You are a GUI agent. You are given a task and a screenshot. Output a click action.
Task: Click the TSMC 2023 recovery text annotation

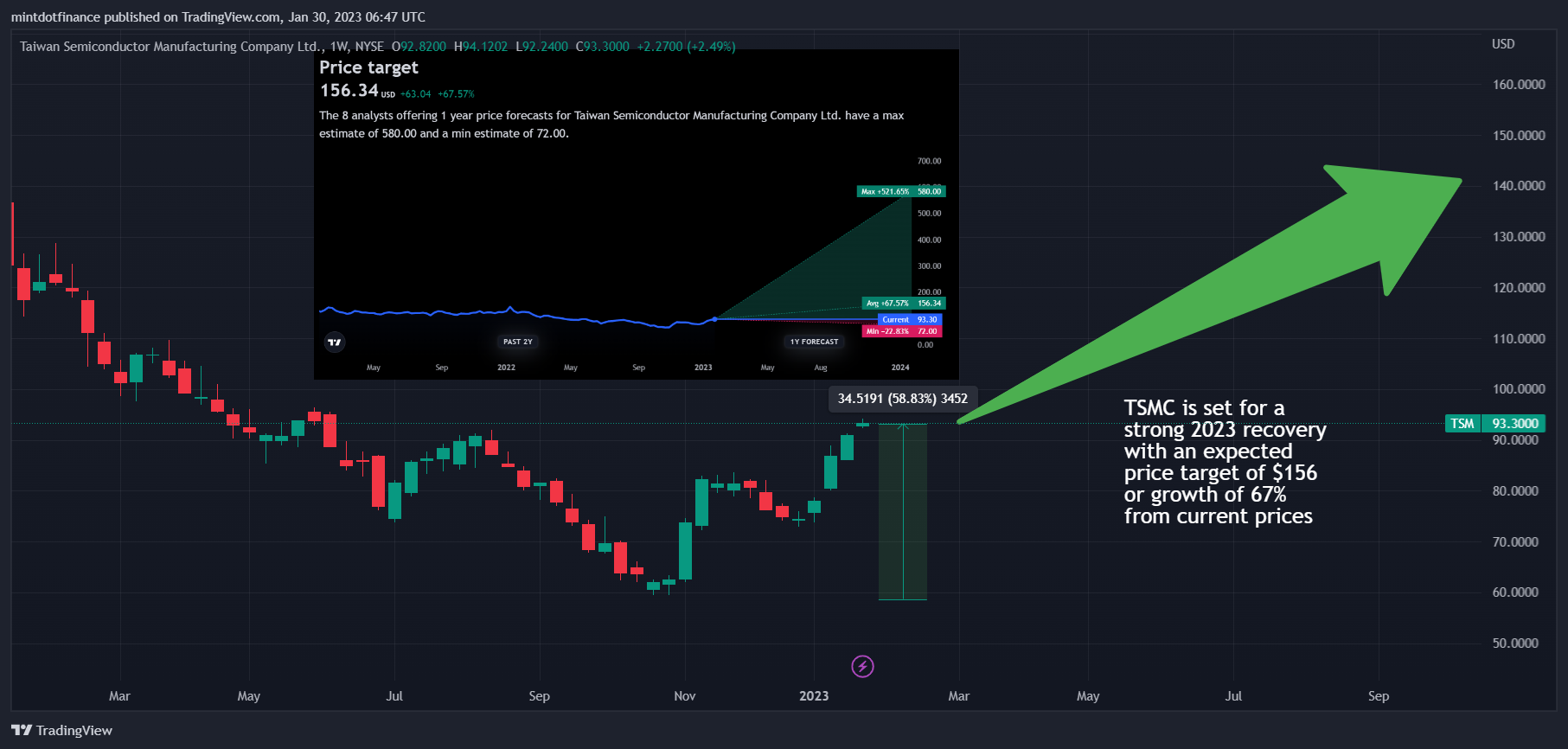click(1225, 462)
